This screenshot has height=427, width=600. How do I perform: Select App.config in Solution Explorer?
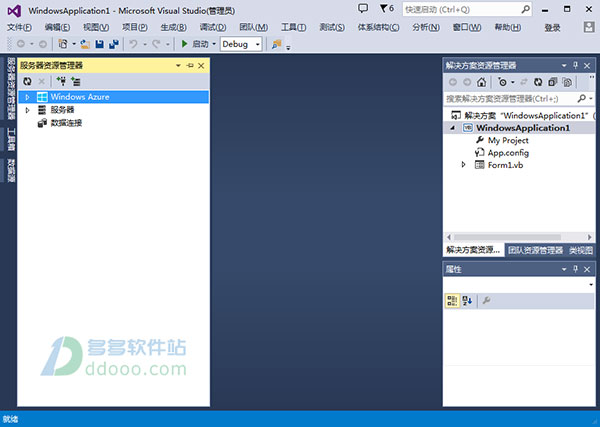click(x=508, y=153)
